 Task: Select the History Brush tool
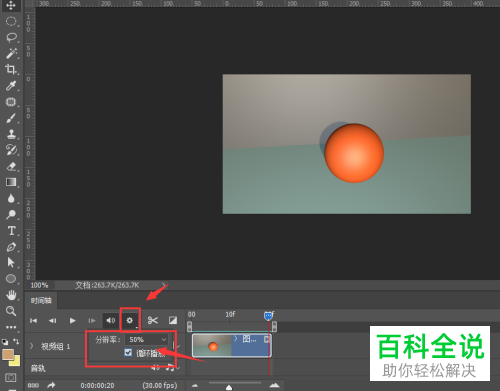[x=11, y=150]
